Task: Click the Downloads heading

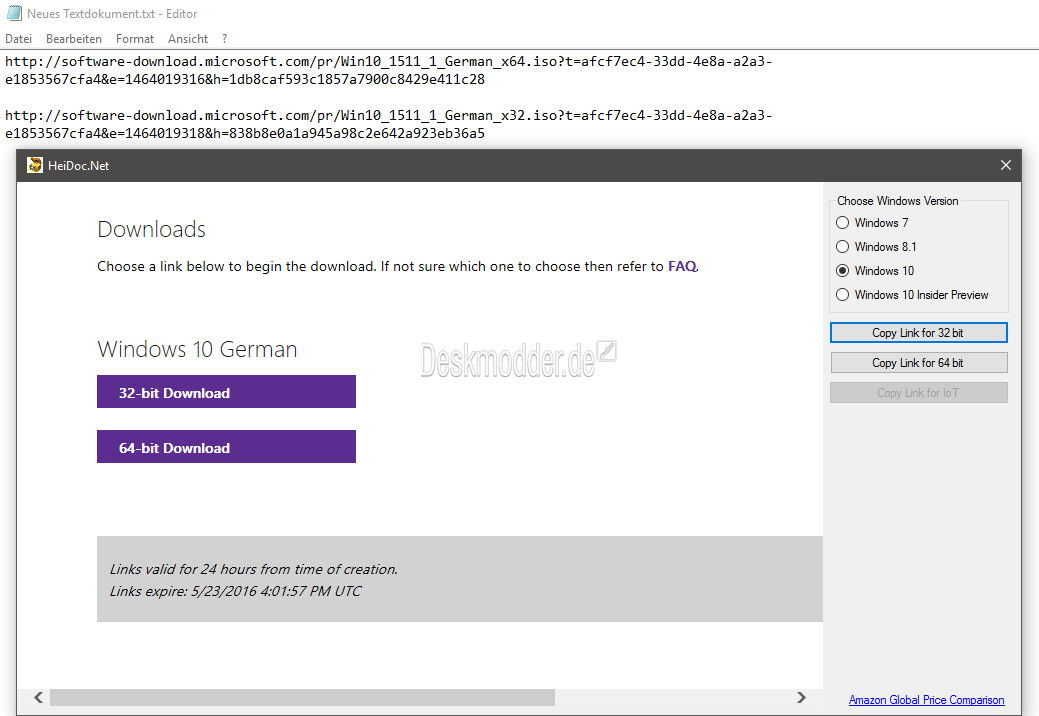Action: [x=152, y=229]
